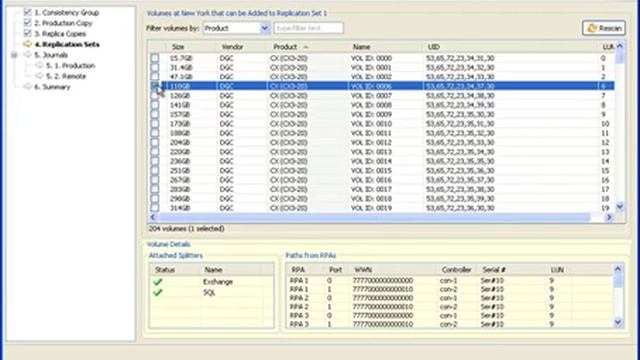Open the Filter volumes by Product dropdown
The image size is (640, 360).
tap(264, 28)
